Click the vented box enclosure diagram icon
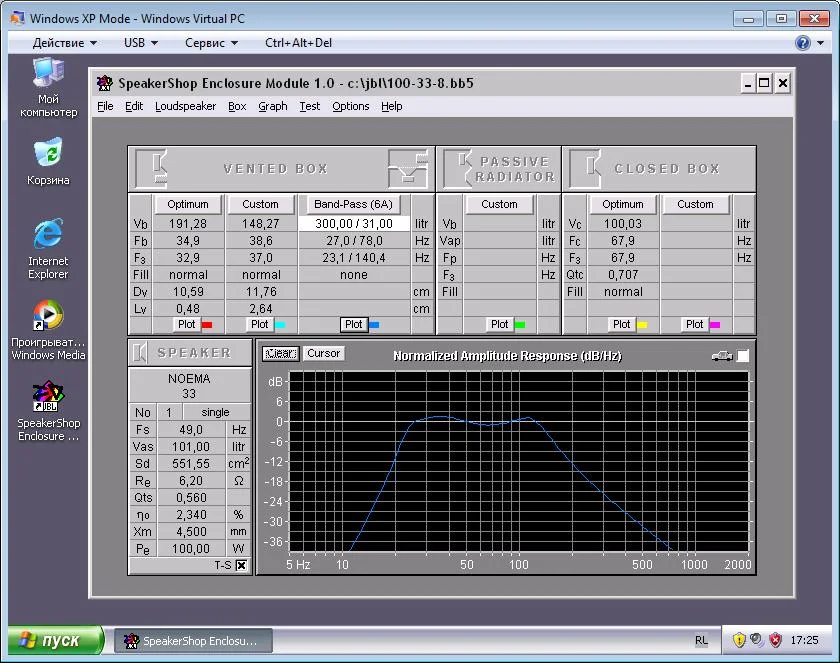840x663 pixels. pos(151,168)
